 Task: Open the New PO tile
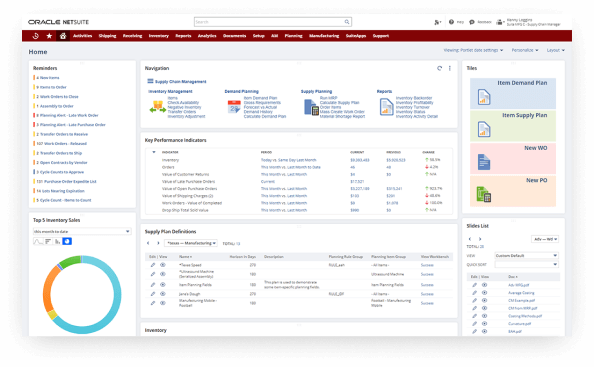coord(513,191)
